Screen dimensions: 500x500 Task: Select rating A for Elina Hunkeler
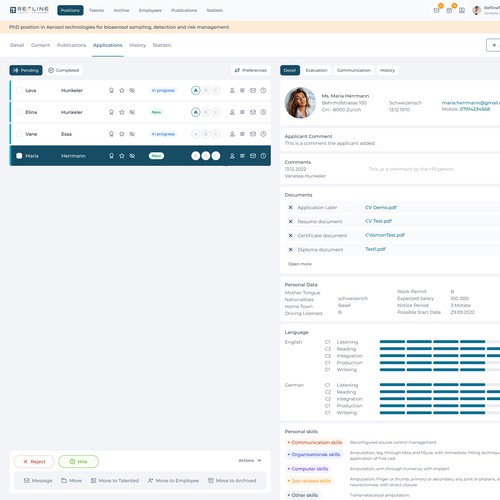(x=196, y=112)
